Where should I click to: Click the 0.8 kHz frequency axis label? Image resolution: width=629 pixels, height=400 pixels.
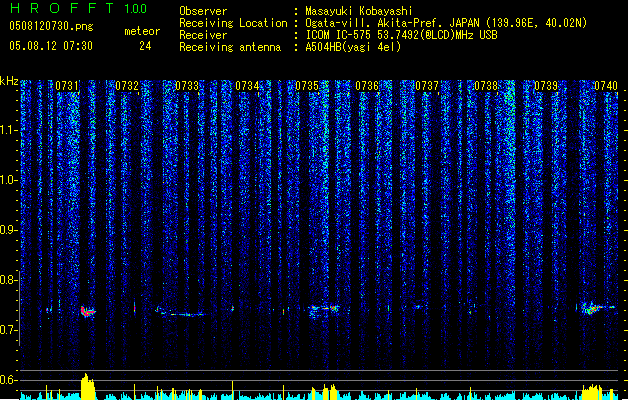coord(8,280)
